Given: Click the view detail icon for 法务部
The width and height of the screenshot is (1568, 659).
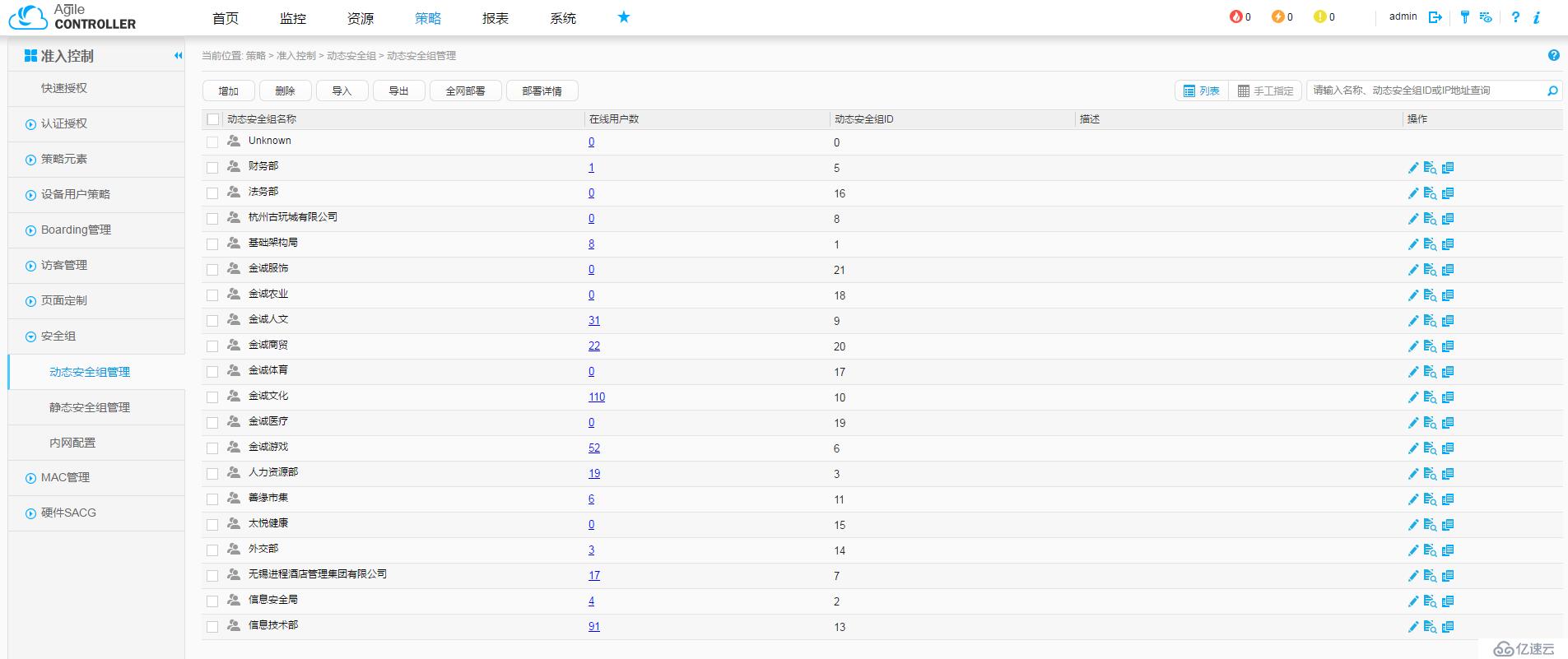Looking at the screenshot, I should (1431, 193).
